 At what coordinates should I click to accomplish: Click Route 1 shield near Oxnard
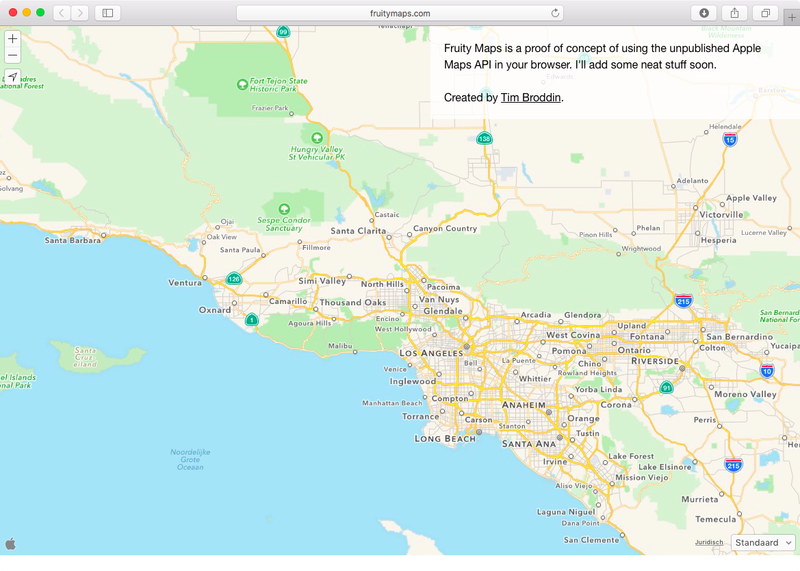point(252,320)
